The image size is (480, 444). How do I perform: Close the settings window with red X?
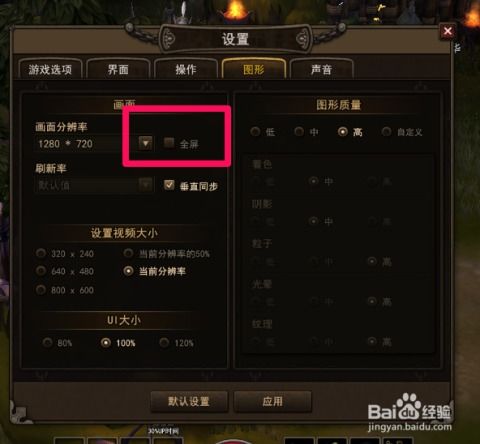(x=447, y=32)
